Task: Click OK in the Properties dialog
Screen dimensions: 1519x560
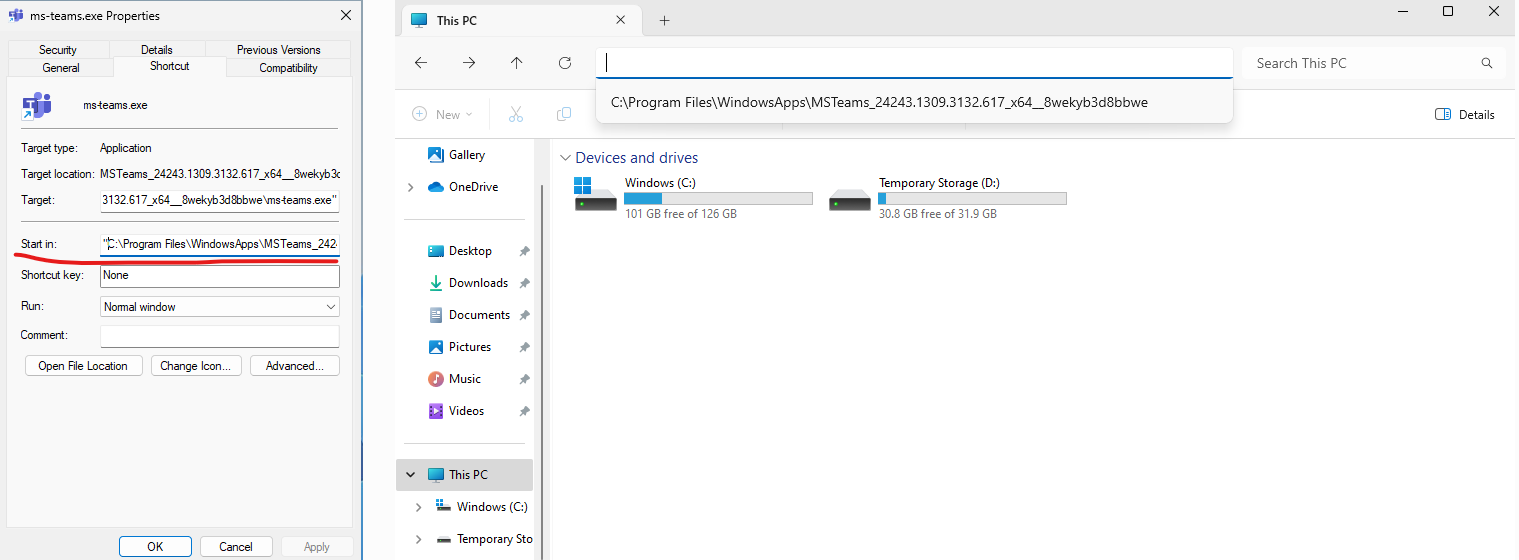Action: [x=155, y=547]
